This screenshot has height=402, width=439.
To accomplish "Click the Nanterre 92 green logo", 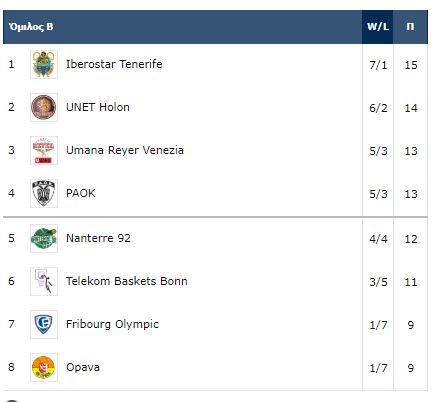I will [44, 238].
